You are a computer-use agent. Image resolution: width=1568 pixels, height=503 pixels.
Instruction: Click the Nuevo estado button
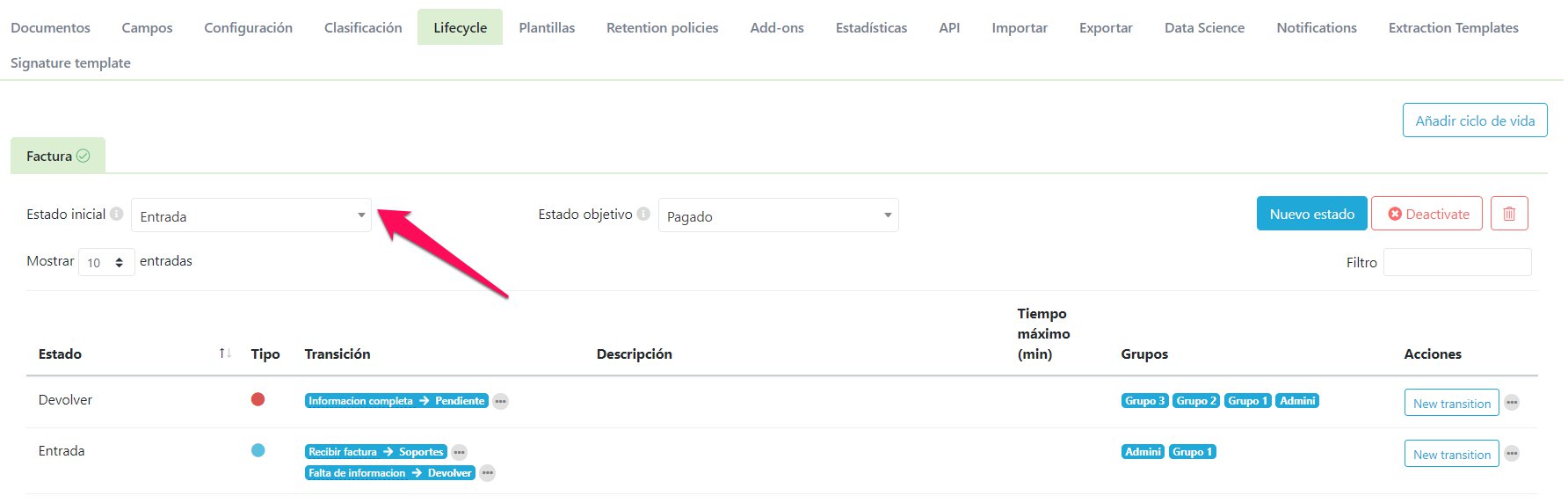pos(1311,214)
